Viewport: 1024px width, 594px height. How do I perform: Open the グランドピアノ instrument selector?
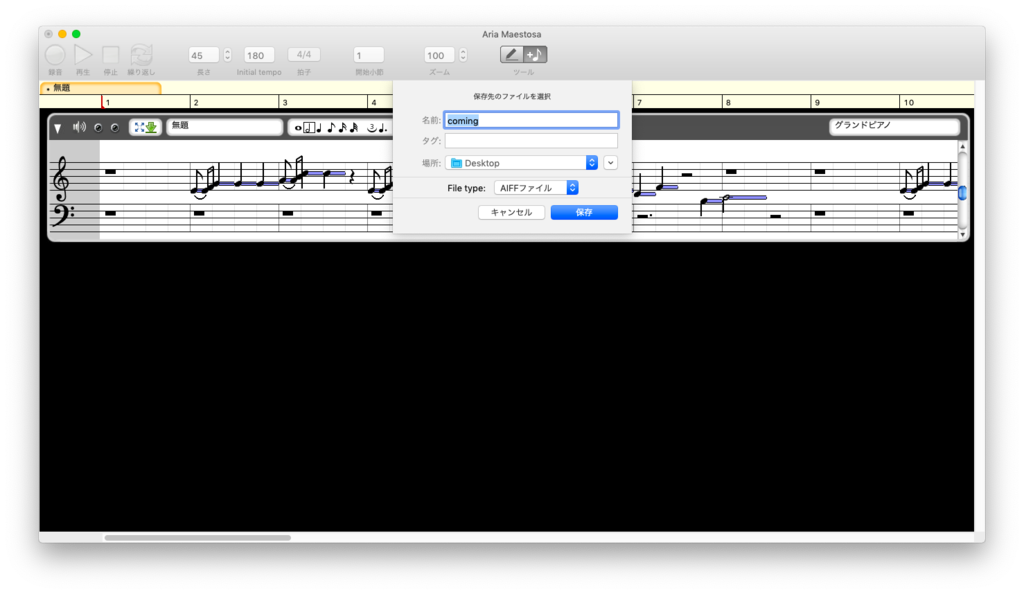[895, 127]
